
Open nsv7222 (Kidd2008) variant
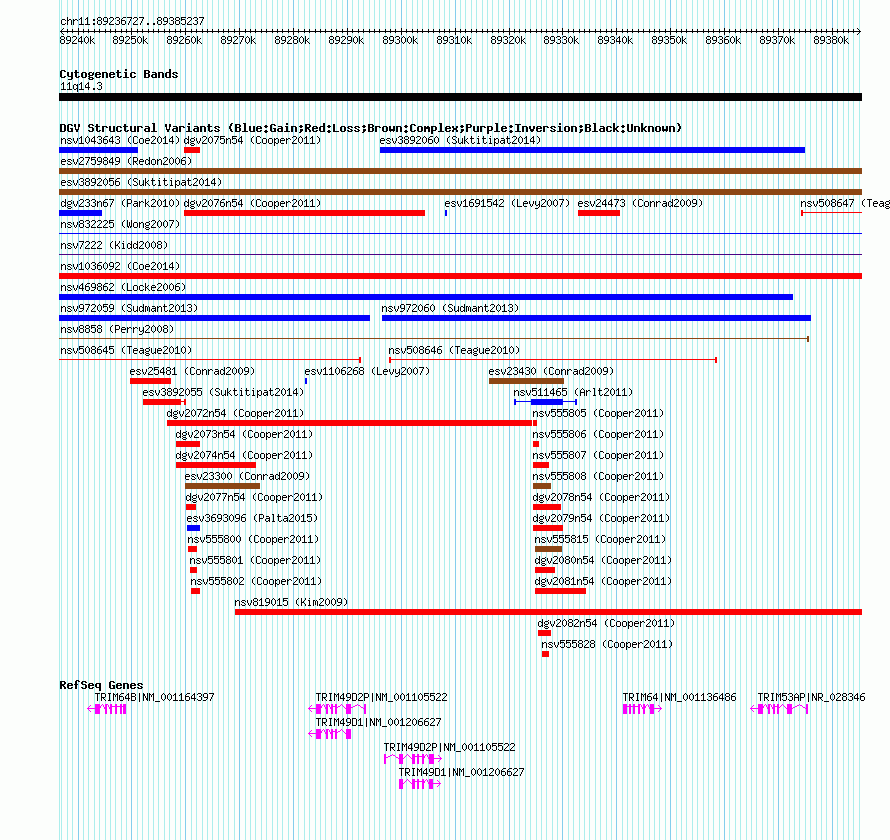pyautogui.click(x=460, y=255)
